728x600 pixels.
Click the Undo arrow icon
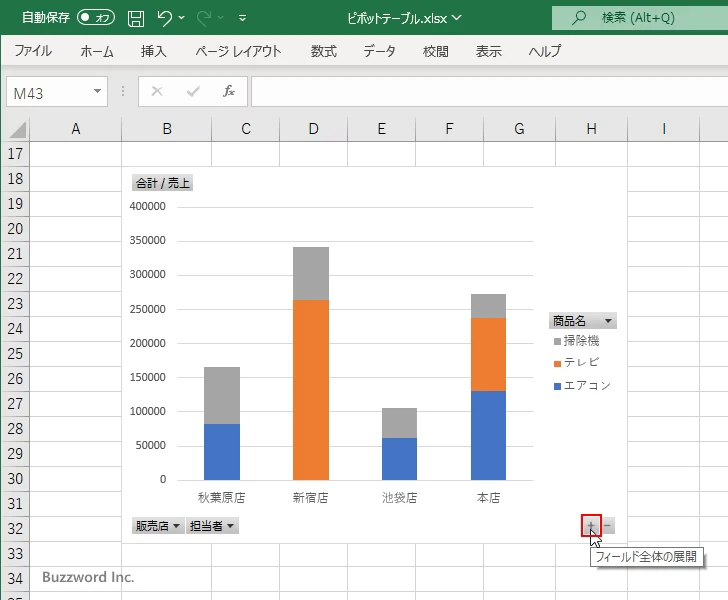[x=164, y=19]
